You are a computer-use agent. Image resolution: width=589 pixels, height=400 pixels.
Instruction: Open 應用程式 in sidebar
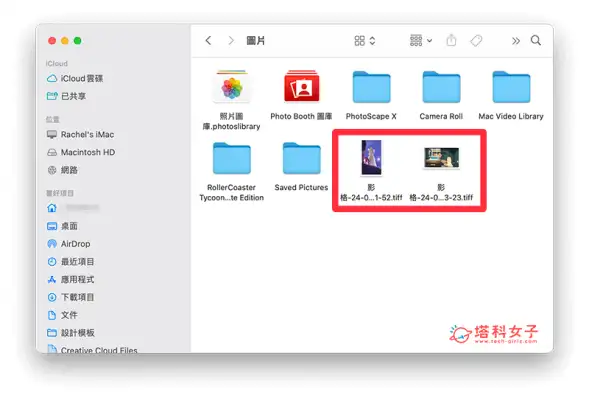click(70, 279)
